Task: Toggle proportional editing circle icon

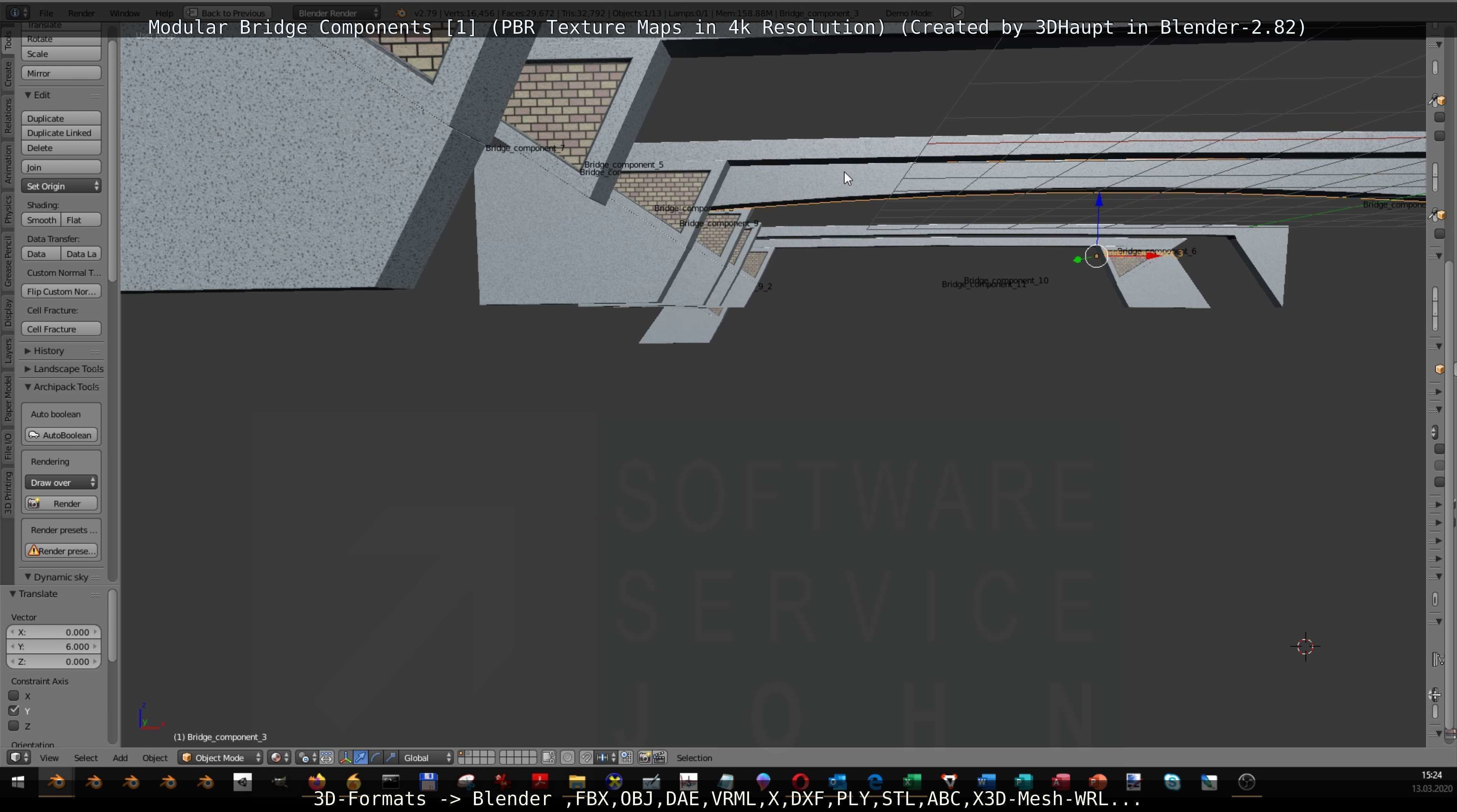Action: 567,758
